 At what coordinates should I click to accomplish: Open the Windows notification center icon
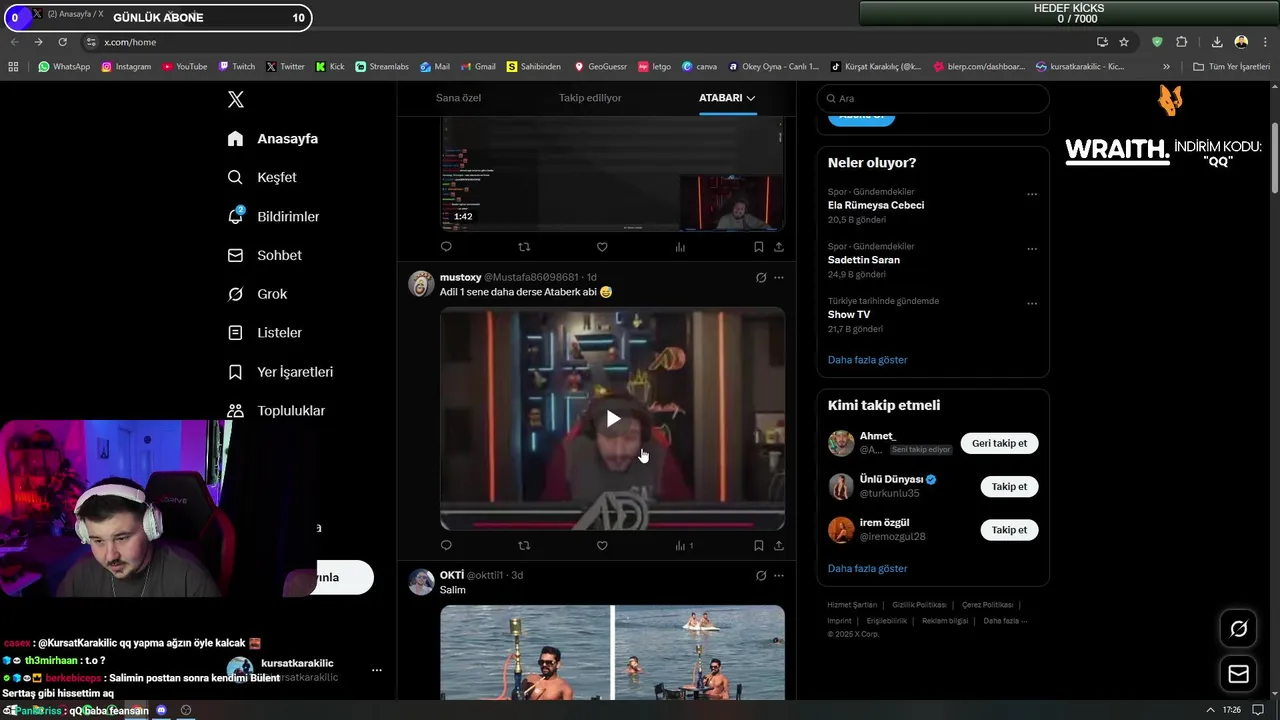(1258, 710)
